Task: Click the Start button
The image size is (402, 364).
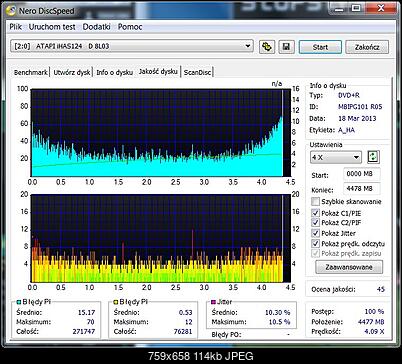Action: (x=320, y=47)
